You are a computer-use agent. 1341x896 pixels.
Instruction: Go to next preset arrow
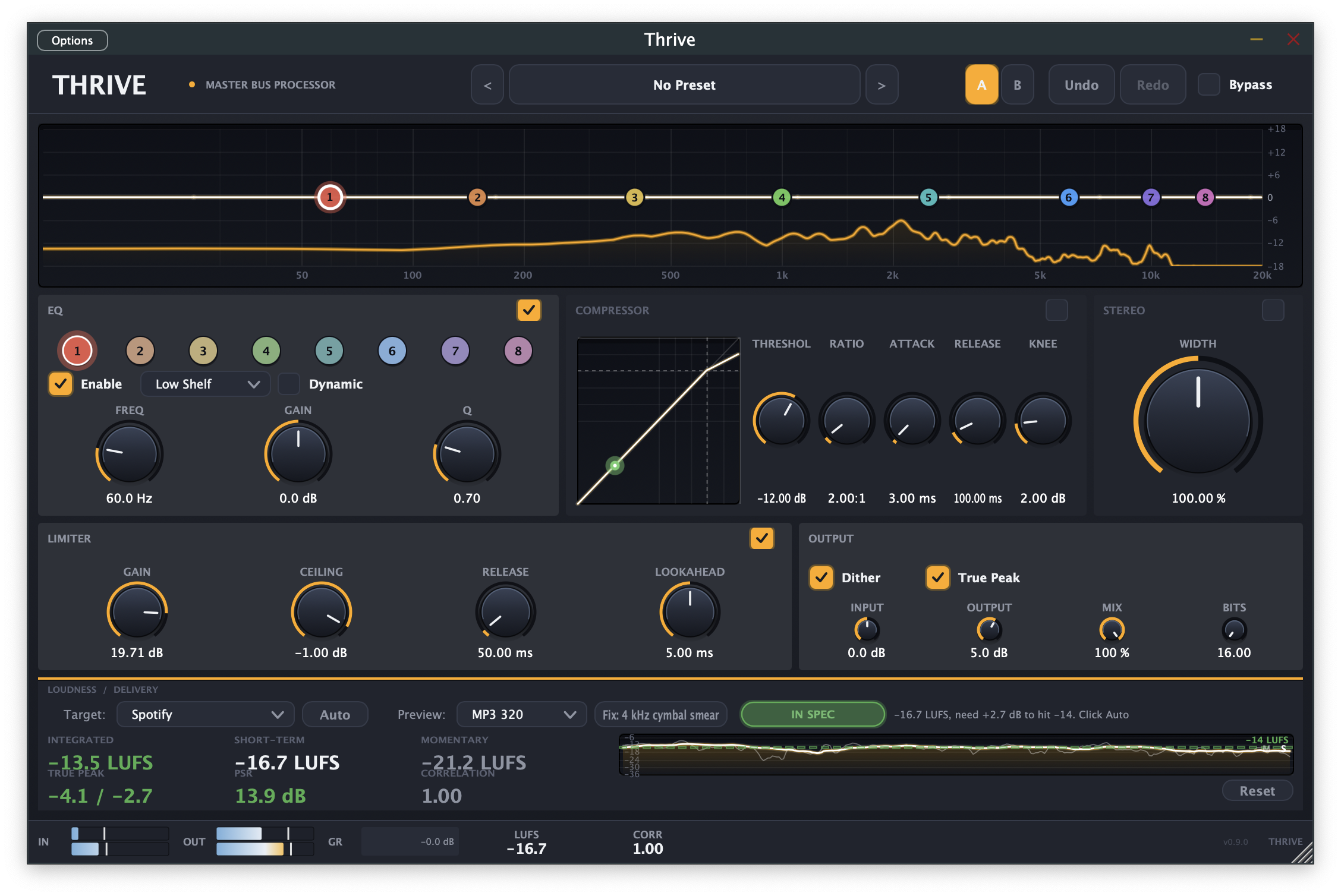coord(882,85)
